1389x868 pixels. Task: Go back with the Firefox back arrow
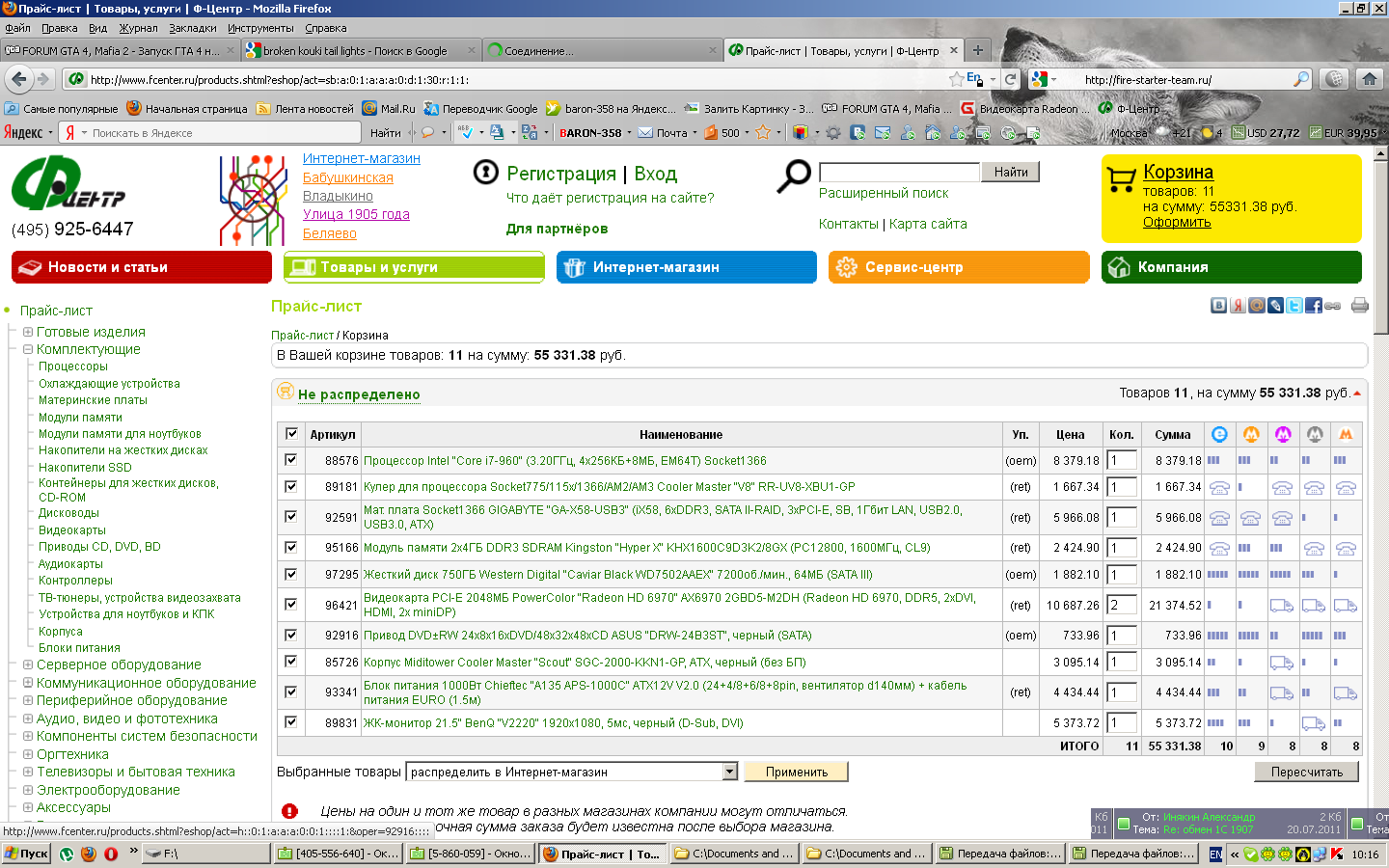point(18,79)
